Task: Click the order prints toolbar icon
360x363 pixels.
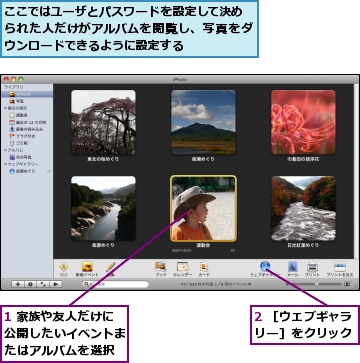Action: (x=340, y=266)
